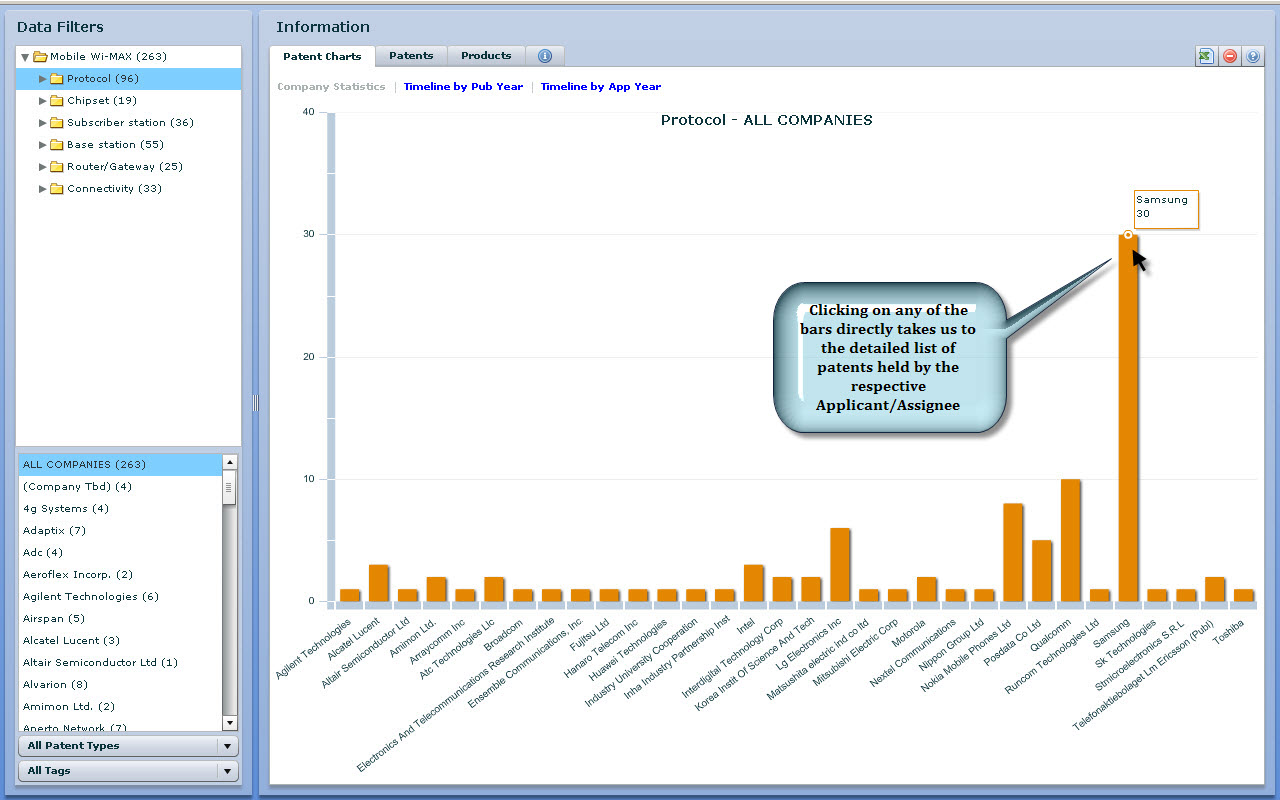
Task: Click the Base station folder icon
Action: [57, 145]
